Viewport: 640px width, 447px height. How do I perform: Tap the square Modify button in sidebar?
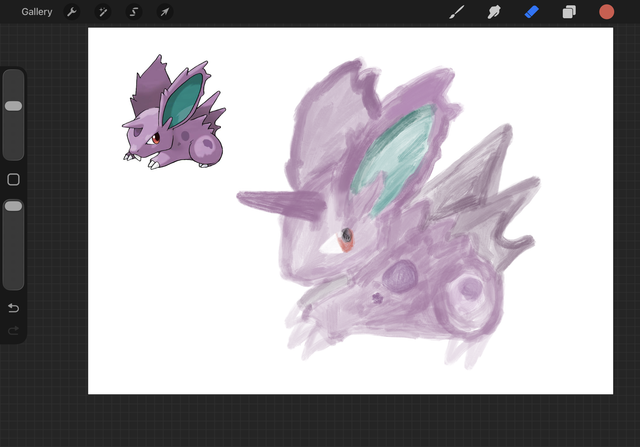[x=13, y=179]
